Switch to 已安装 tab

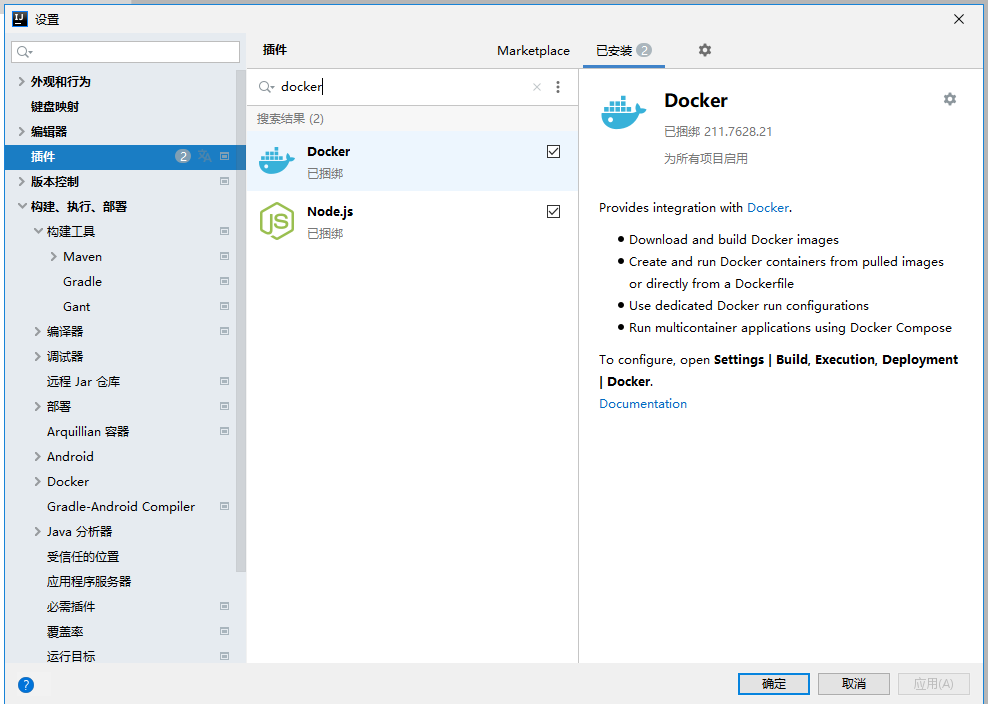[623, 50]
